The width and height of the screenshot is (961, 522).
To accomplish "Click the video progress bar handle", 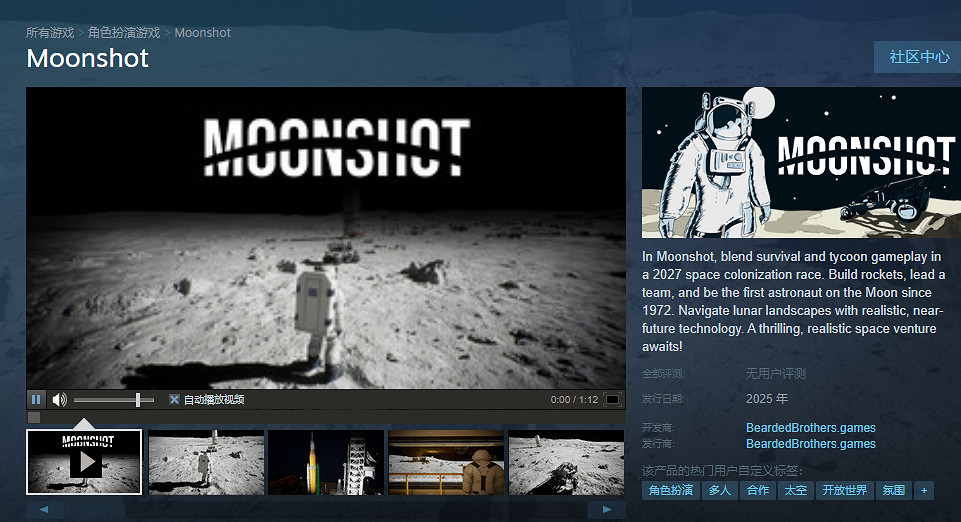I will coord(34,417).
